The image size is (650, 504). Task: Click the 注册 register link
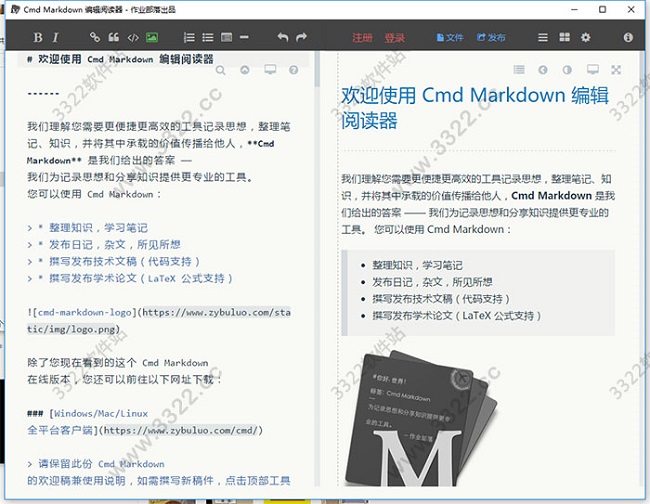362,38
